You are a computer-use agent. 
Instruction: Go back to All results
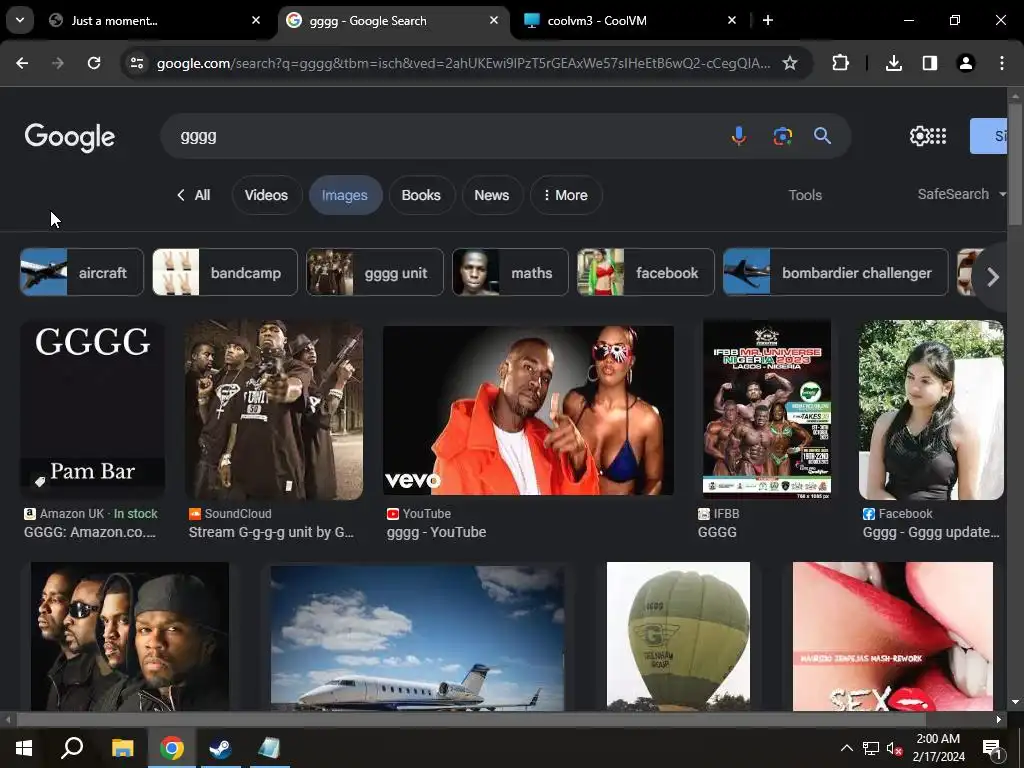click(194, 195)
